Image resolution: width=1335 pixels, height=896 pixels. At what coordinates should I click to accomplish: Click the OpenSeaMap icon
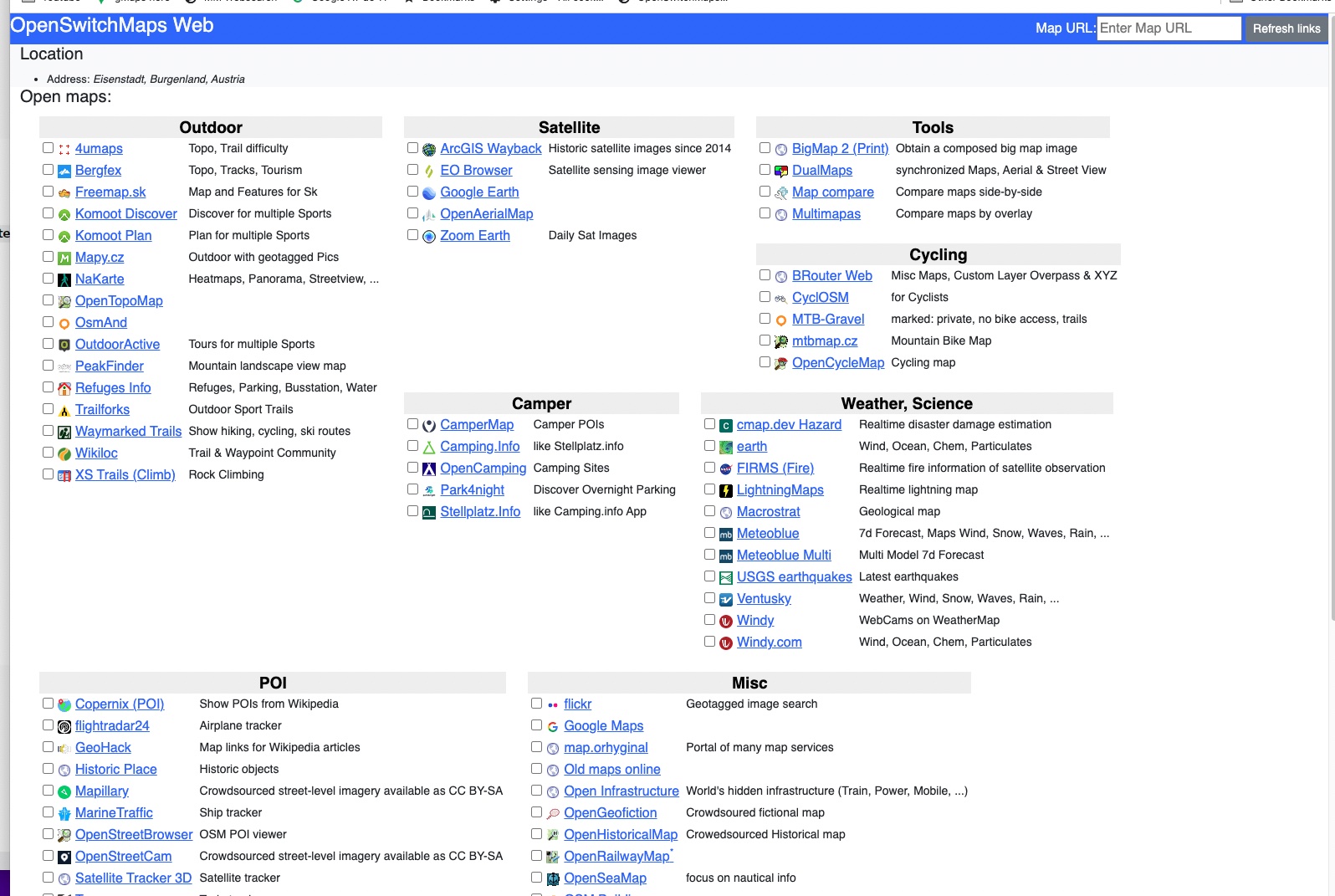pos(553,879)
